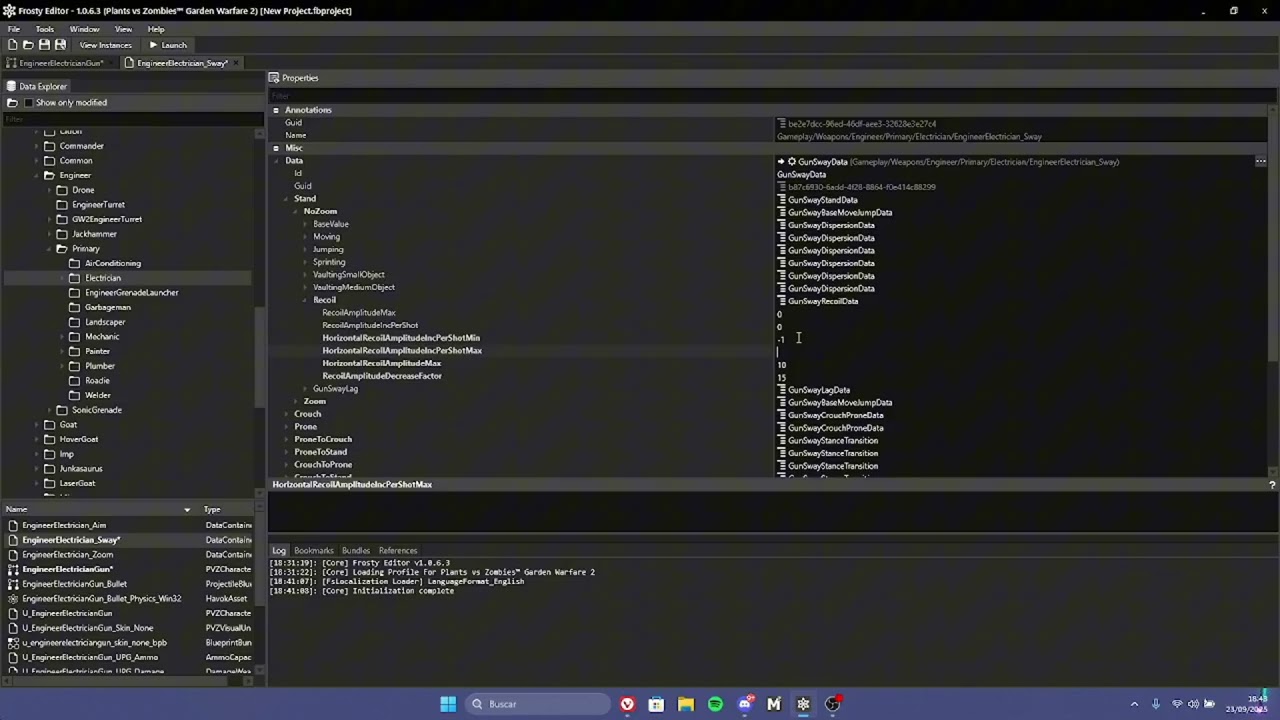Select the EngineerElectricianGun_Bullet asset
This screenshot has width=1280, height=720.
pyautogui.click(x=74, y=584)
